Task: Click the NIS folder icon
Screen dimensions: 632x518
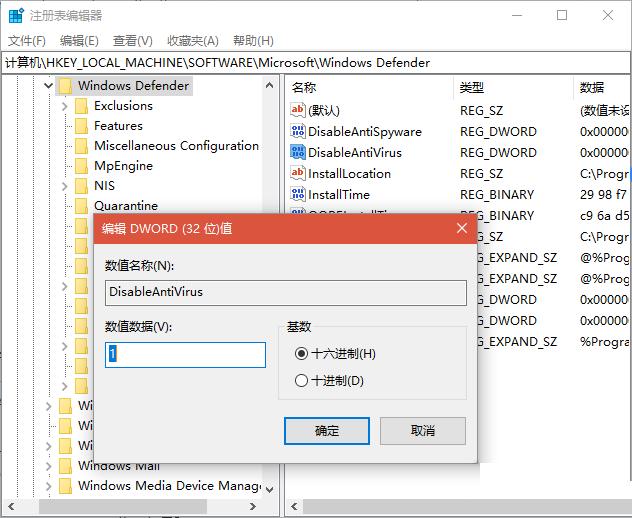Action: 81,186
